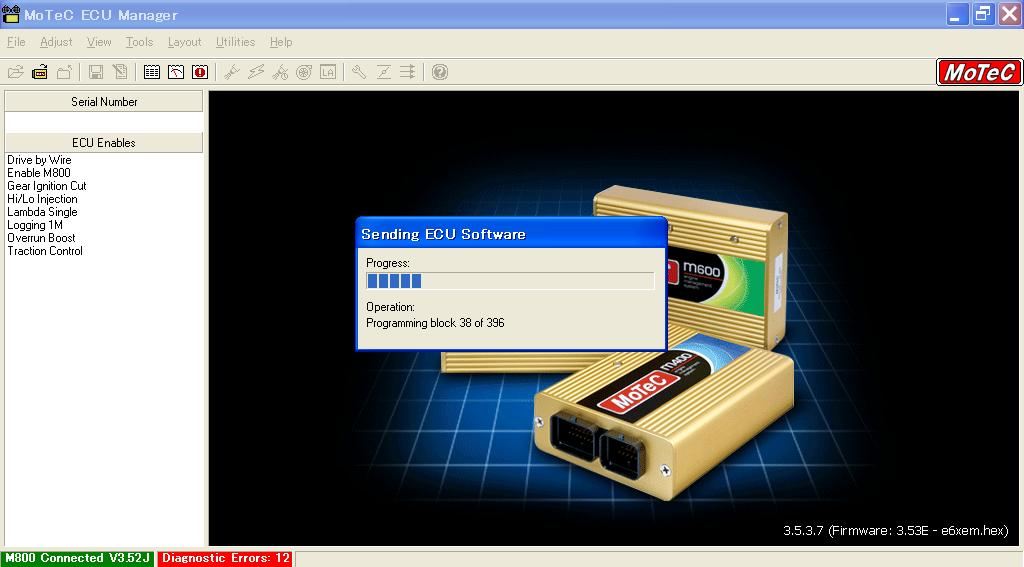Screen dimensions: 1024x567
Task: Click the MoTeC ECU Manager title bar icon
Action: (11, 14)
